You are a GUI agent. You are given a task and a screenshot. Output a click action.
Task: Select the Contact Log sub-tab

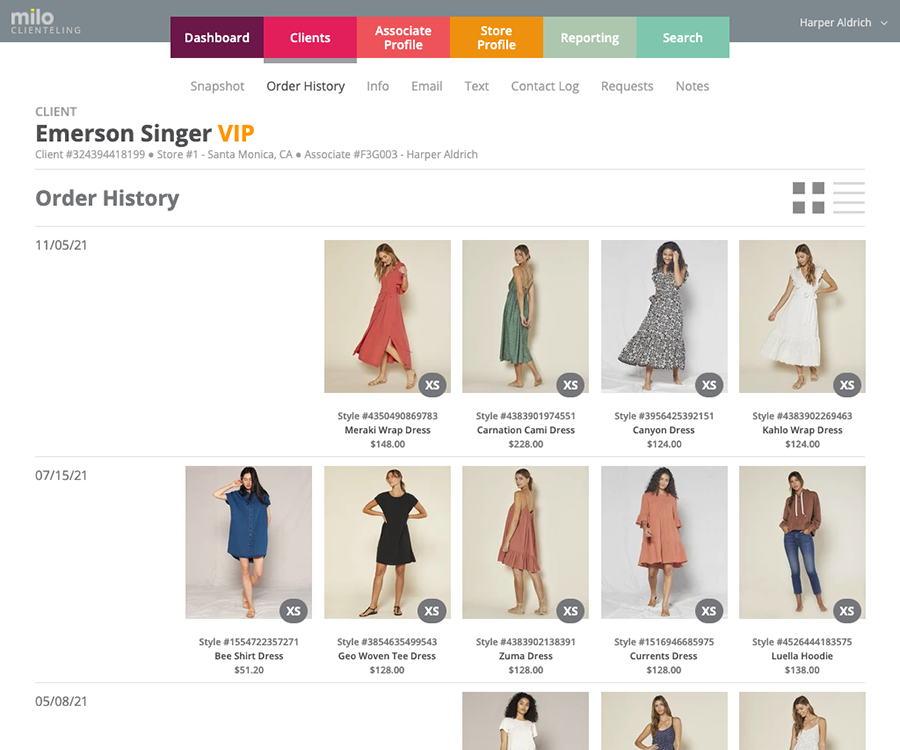coord(545,86)
